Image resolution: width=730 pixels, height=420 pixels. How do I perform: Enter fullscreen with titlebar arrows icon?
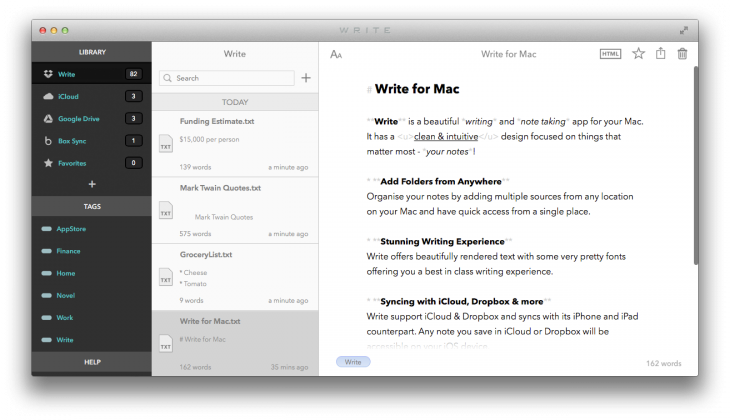pos(683,31)
